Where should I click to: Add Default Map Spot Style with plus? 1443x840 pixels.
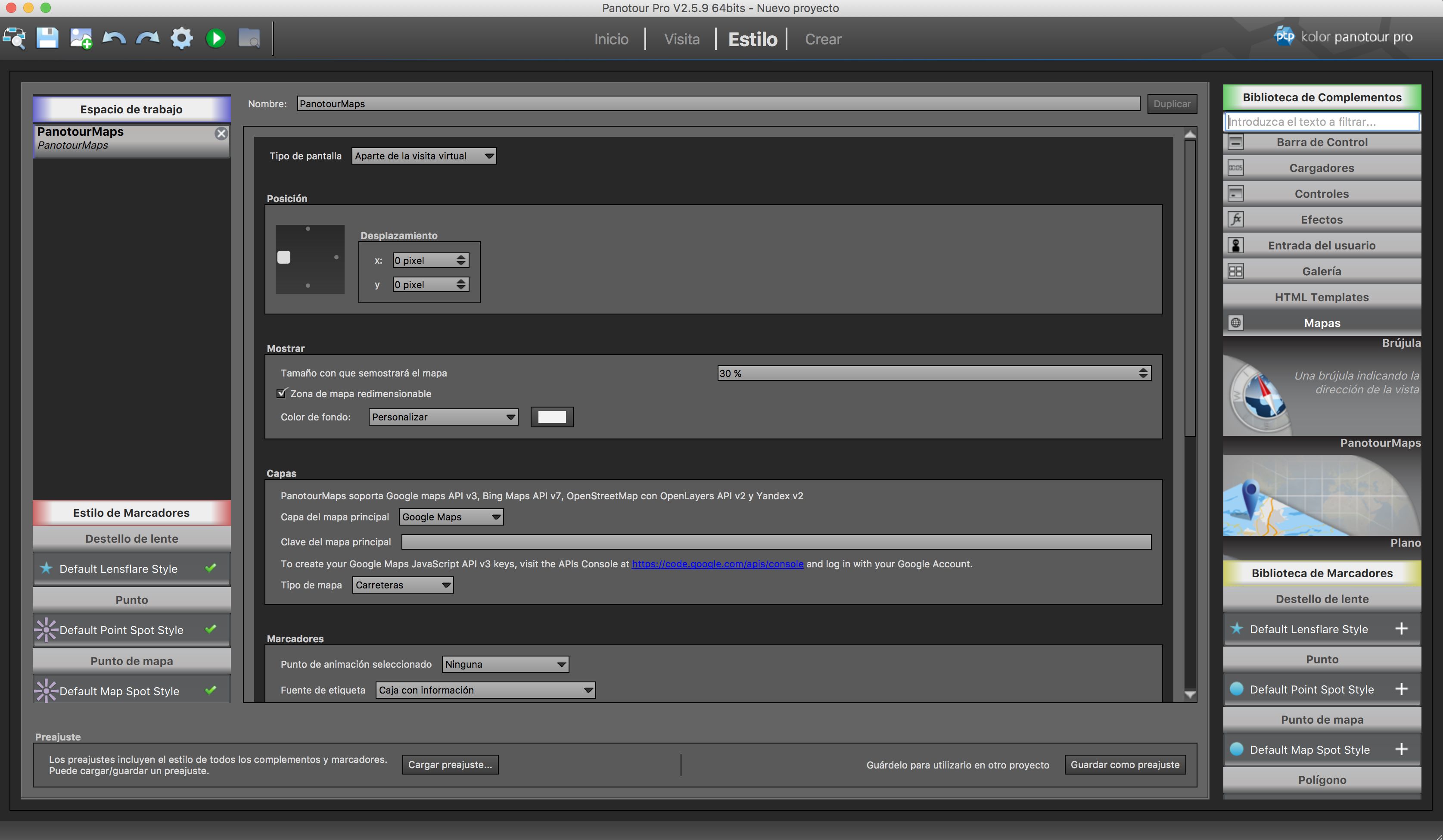pos(1401,749)
